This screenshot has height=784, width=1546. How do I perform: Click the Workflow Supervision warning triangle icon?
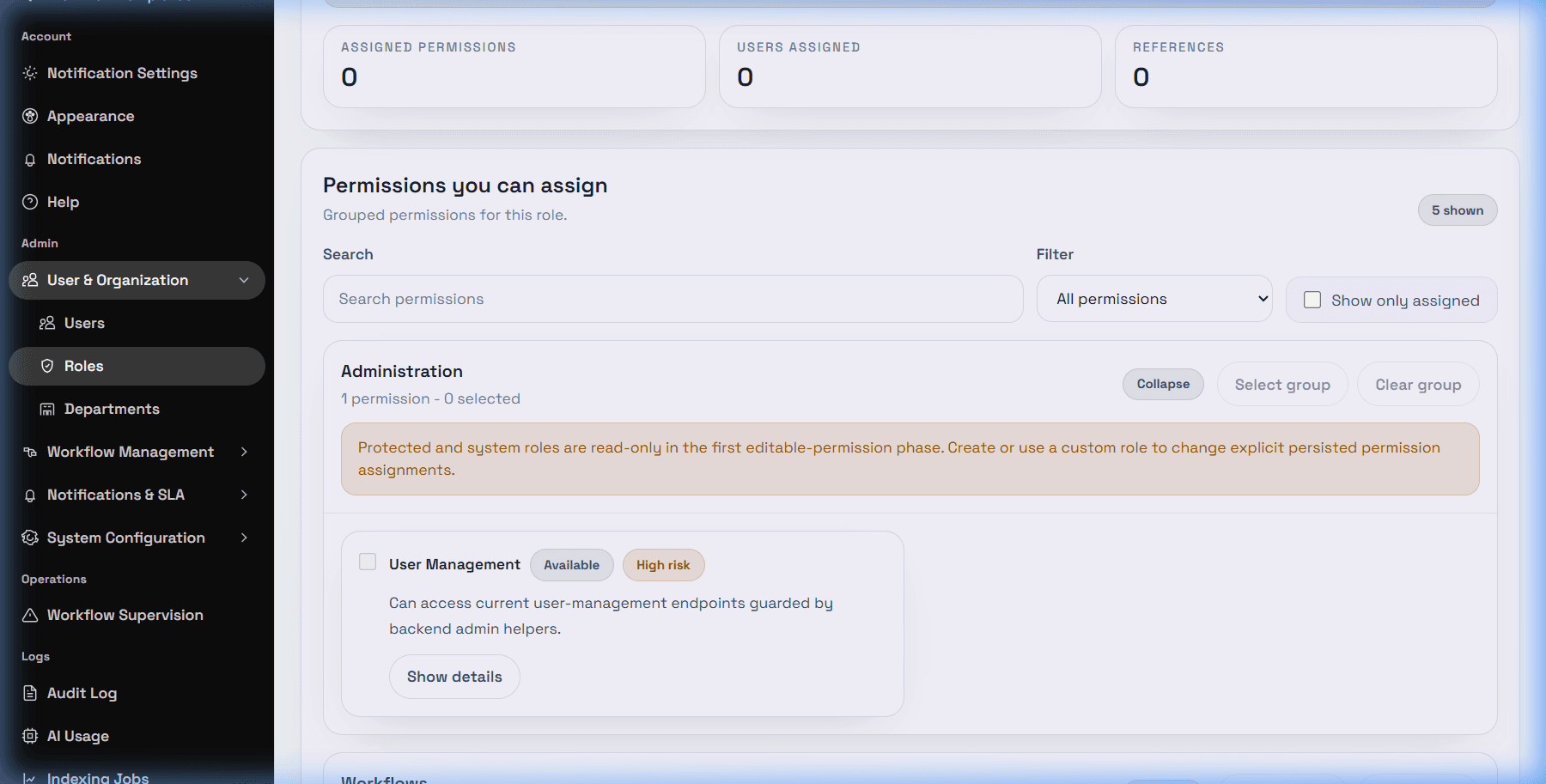[30, 615]
